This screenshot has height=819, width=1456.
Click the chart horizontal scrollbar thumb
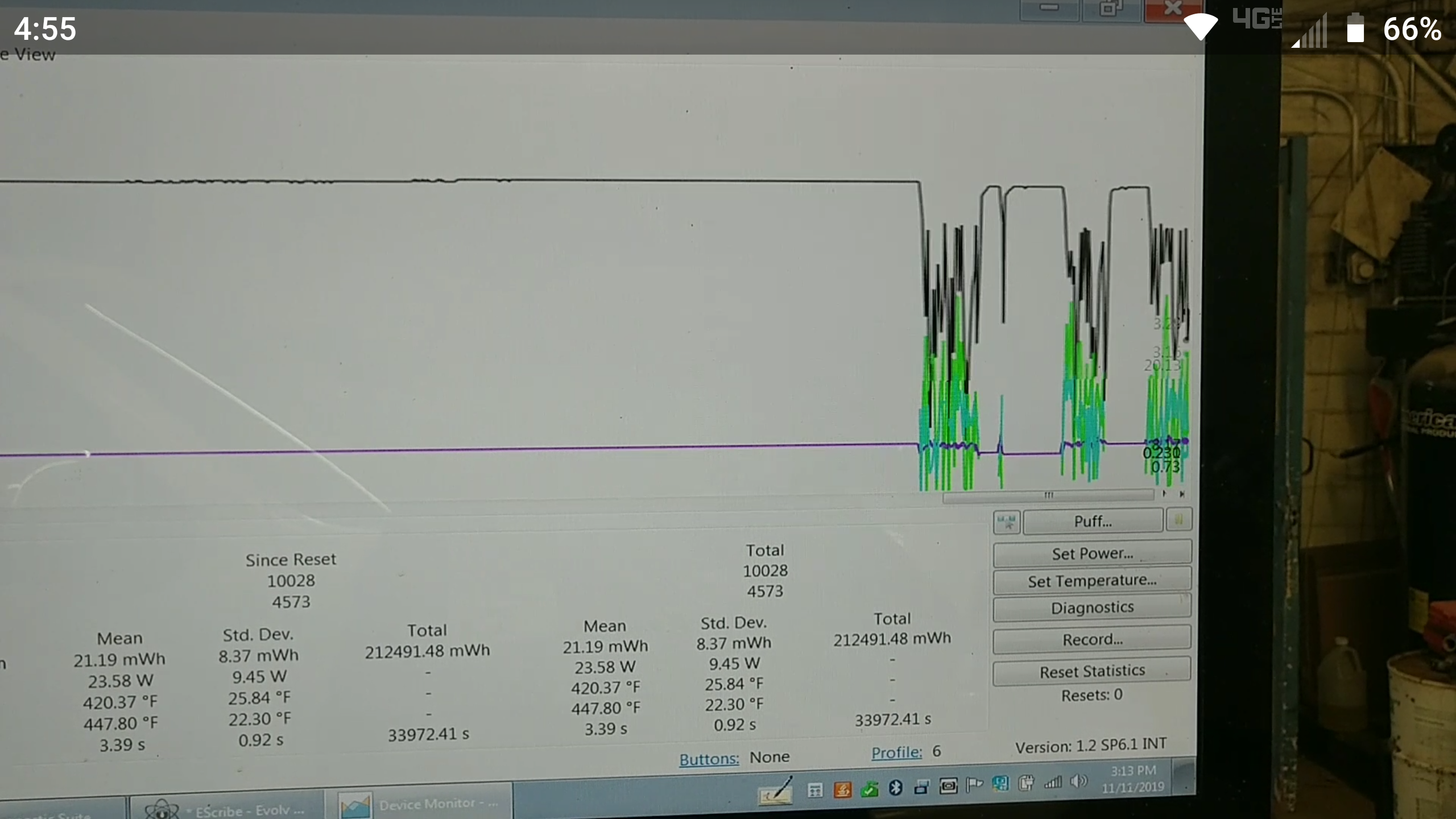coord(1048,496)
